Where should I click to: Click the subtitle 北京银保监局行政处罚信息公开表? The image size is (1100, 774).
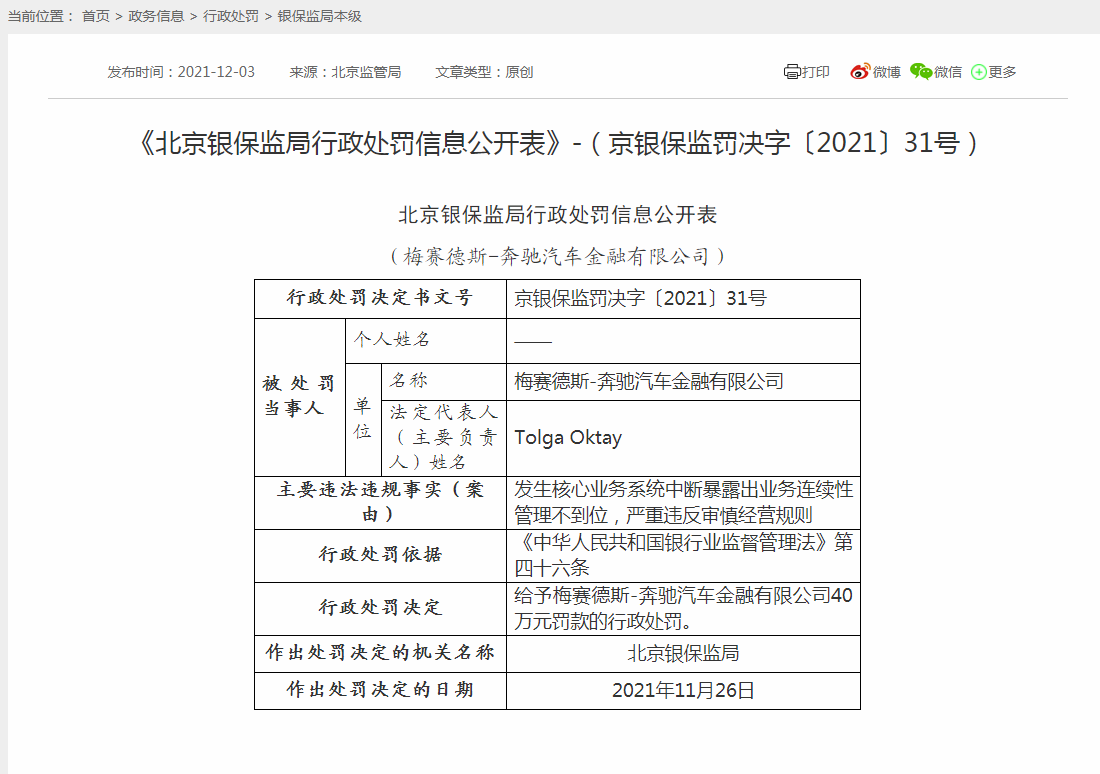pyautogui.click(x=557, y=215)
